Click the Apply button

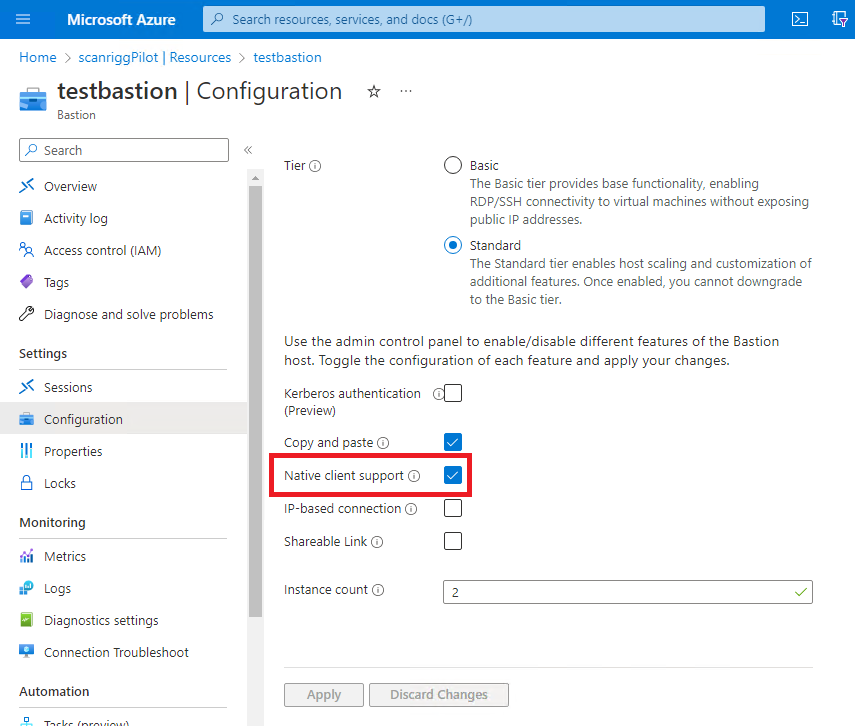pos(324,695)
